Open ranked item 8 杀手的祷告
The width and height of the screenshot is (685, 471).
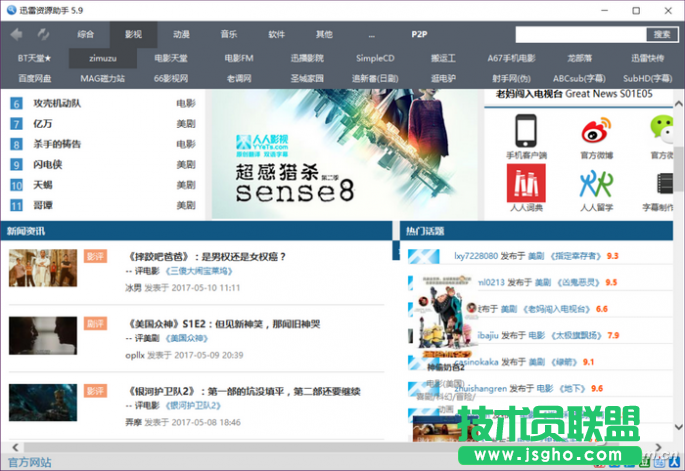[57, 144]
